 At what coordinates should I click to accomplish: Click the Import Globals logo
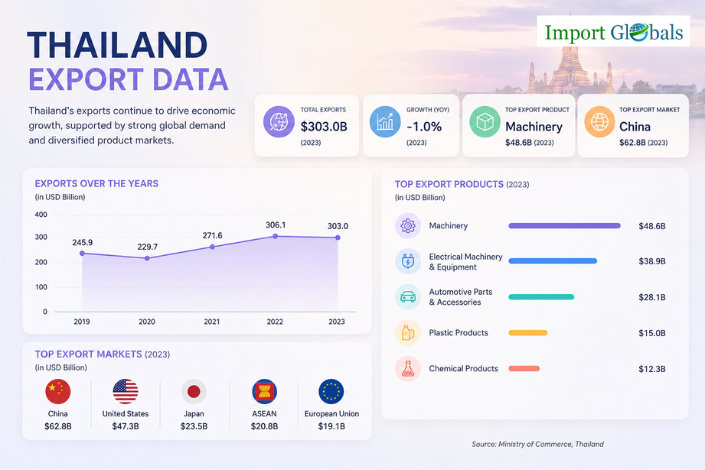tap(613, 31)
